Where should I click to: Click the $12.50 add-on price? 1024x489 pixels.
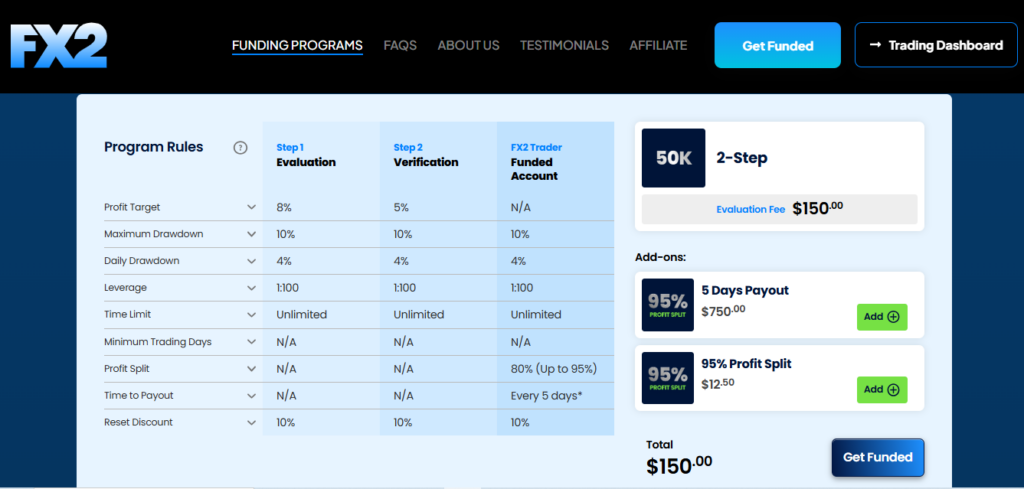pyautogui.click(x=718, y=384)
